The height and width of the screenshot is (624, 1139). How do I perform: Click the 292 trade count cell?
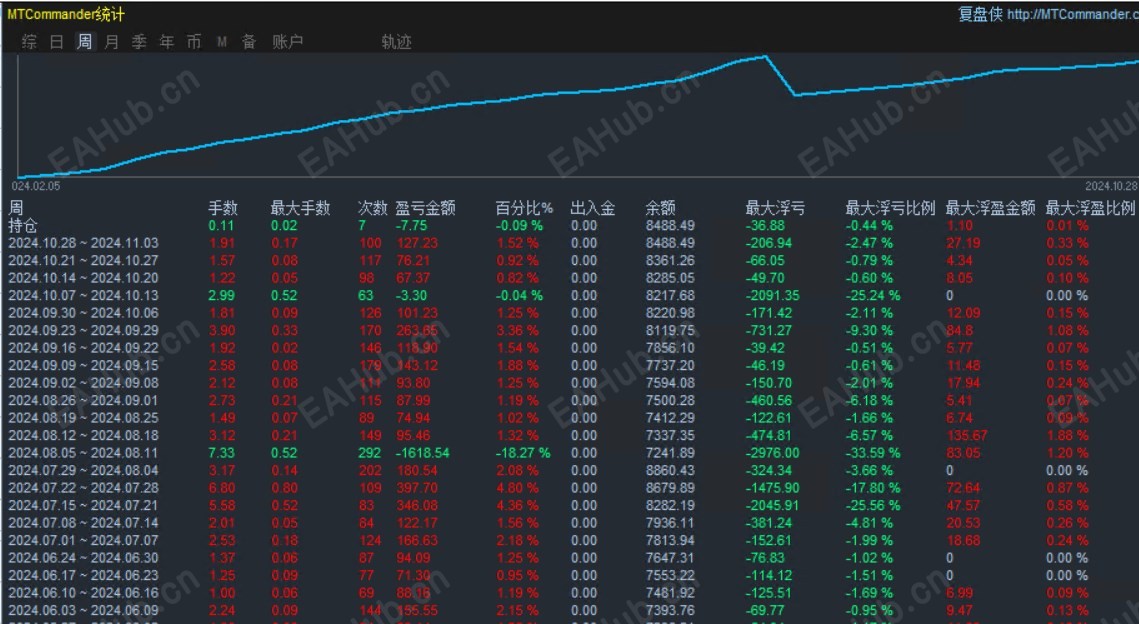point(370,453)
